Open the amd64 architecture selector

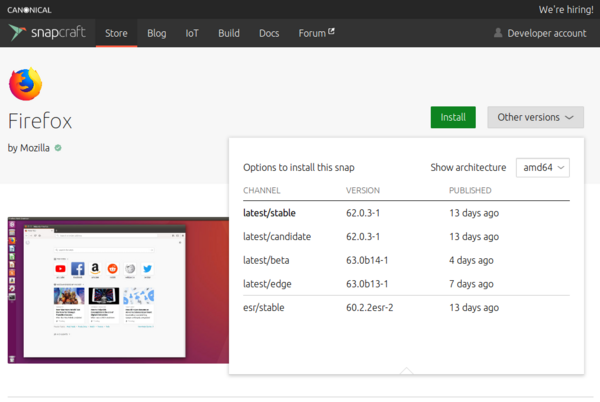coord(542,167)
